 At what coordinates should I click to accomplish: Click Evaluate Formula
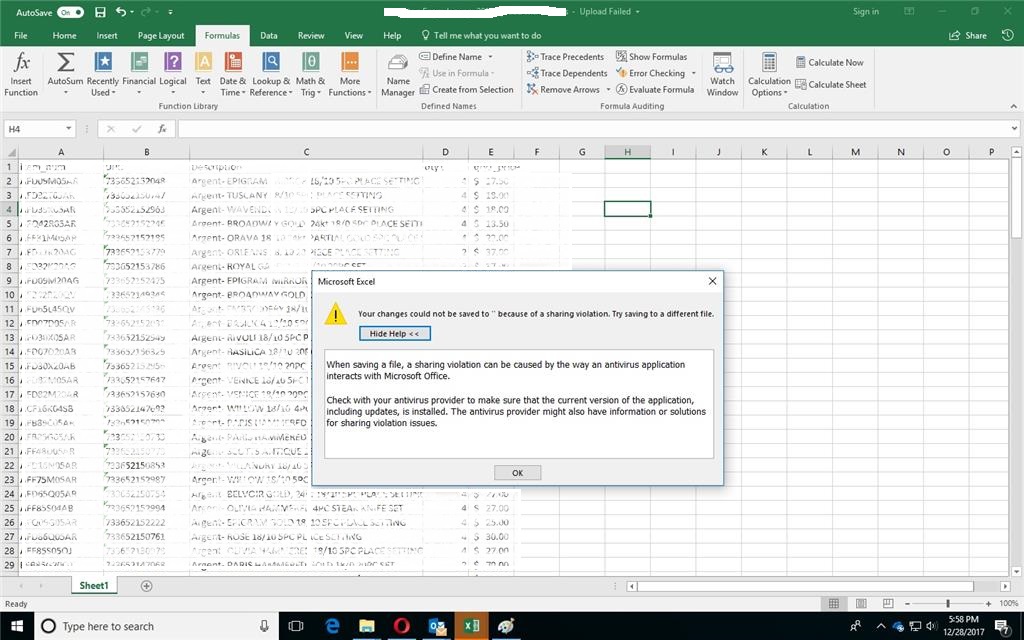pyautogui.click(x=655, y=89)
